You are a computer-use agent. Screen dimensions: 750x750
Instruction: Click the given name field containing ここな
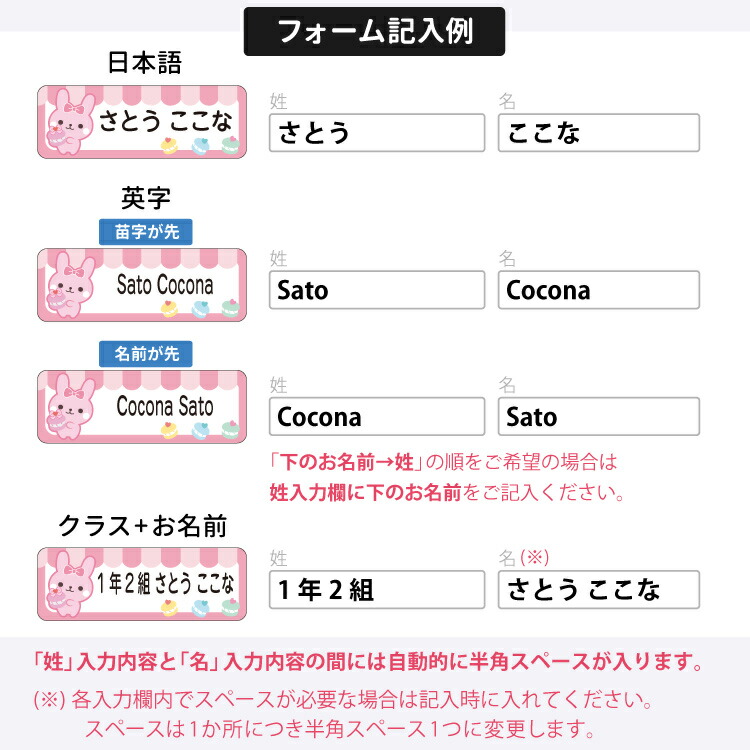[599, 133]
